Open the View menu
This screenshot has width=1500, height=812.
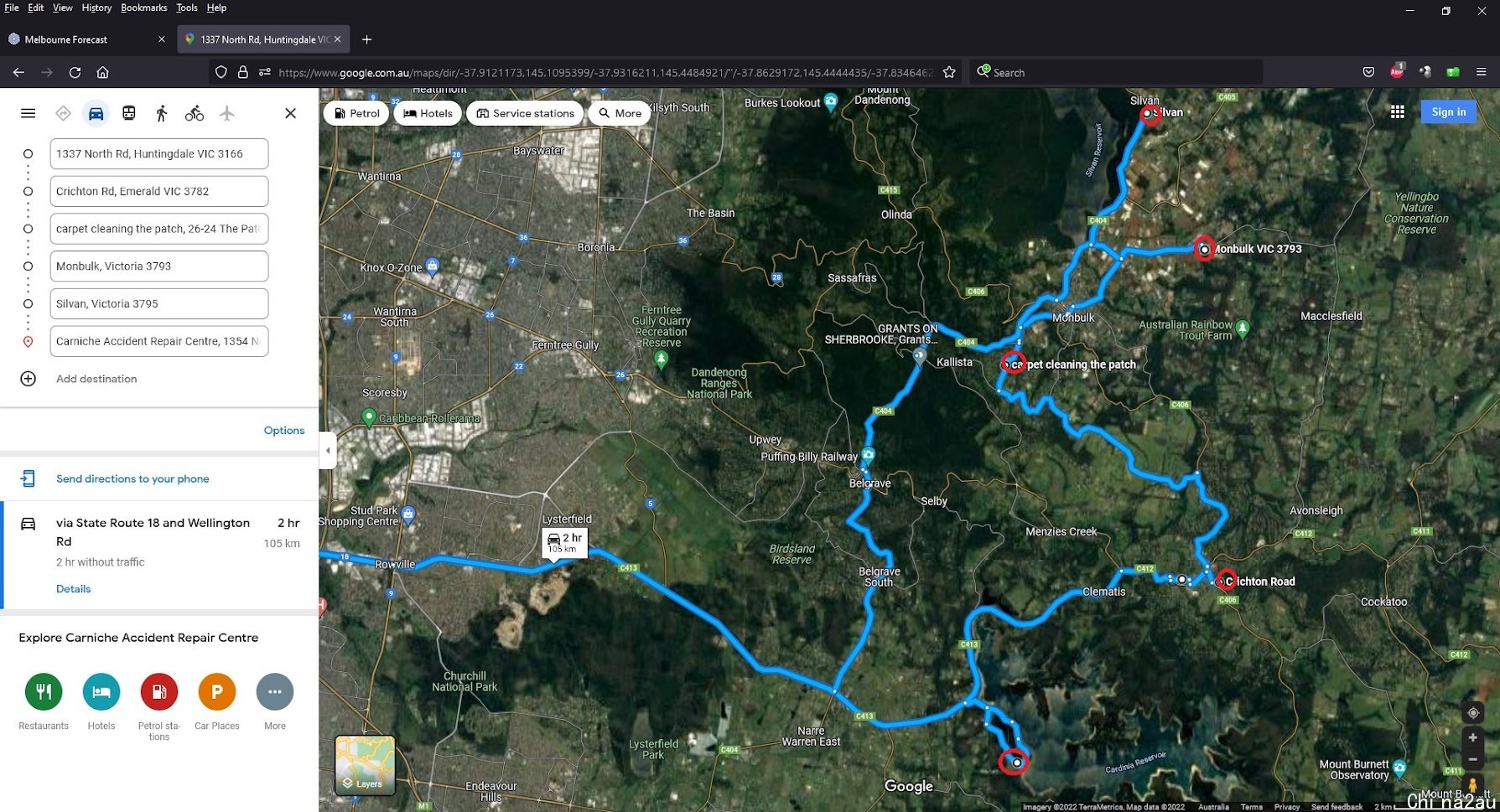pyautogui.click(x=63, y=8)
